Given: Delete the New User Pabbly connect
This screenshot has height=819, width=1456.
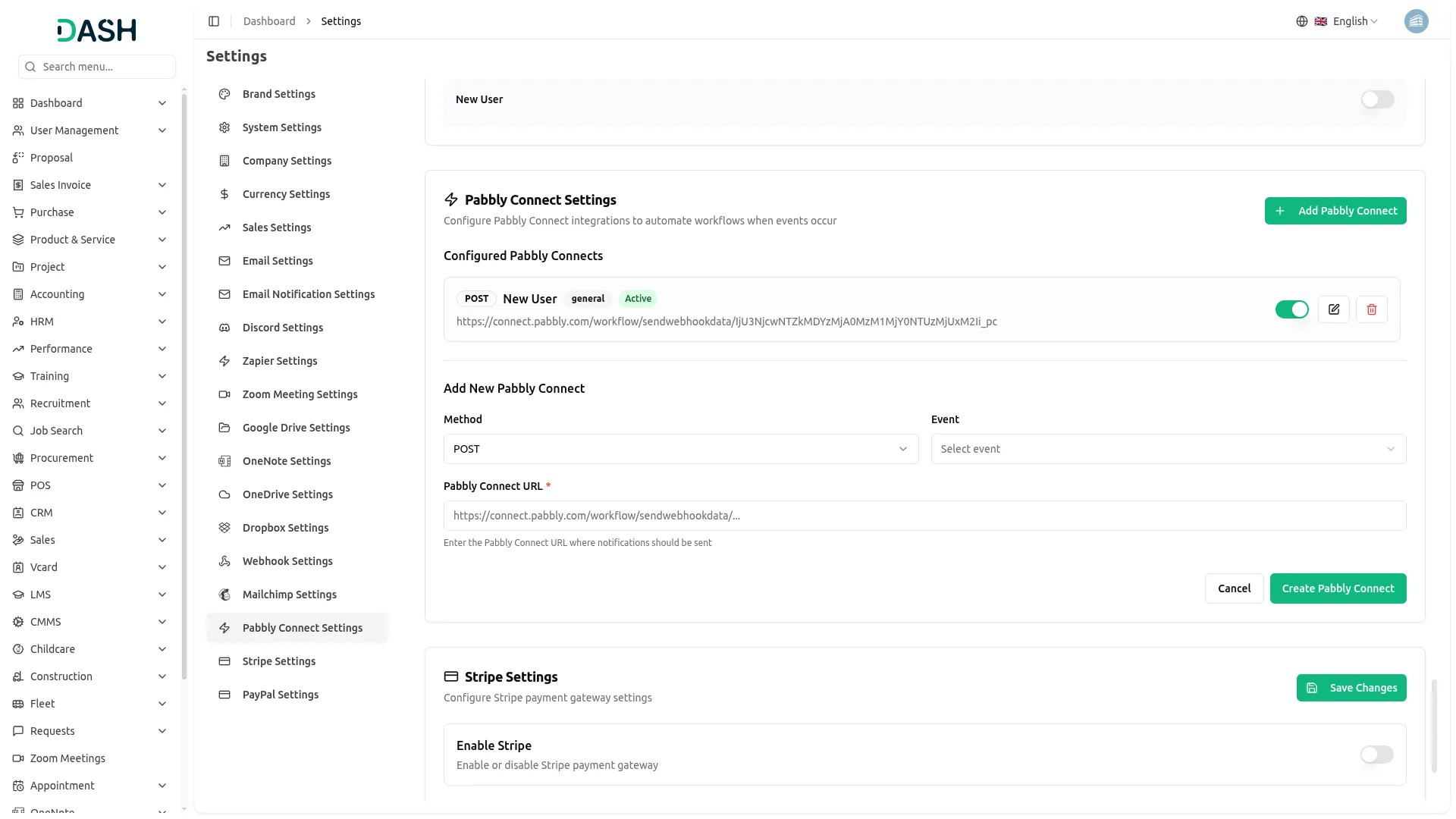Looking at the screenshot, I should [x=1371, y=309].
